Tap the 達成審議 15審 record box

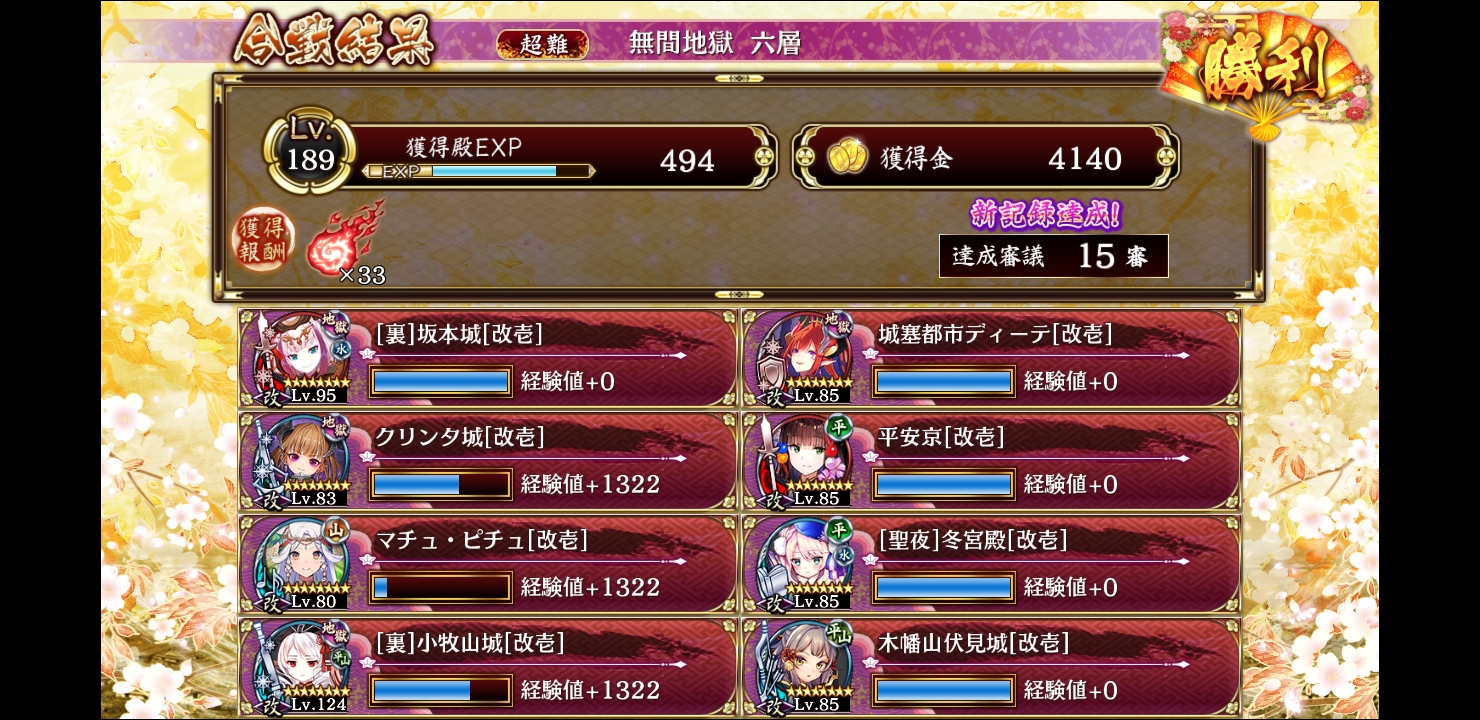pyautogui.click(x=1054, y=256)
